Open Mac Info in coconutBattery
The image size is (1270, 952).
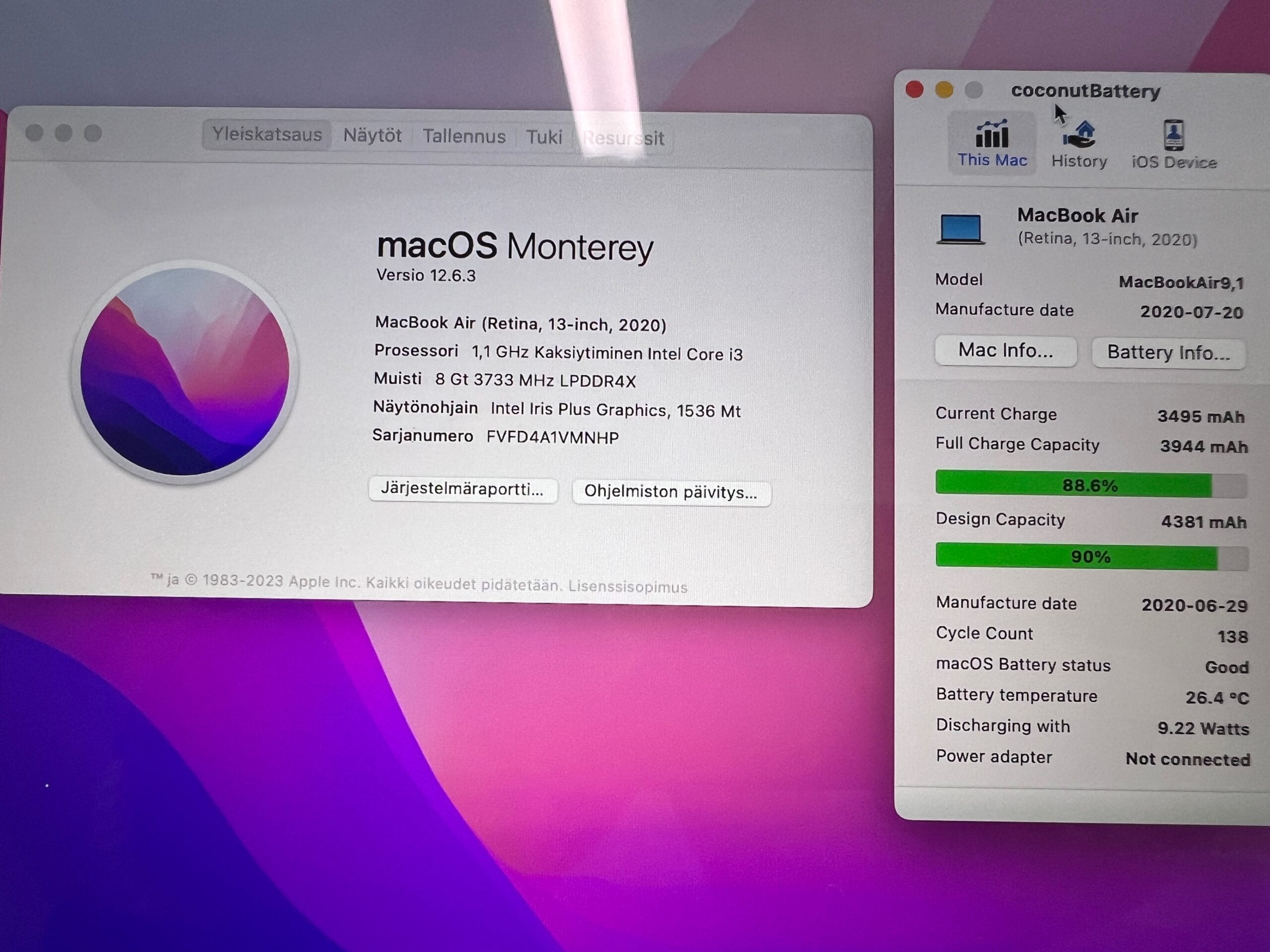click(x=1005, y=350)
